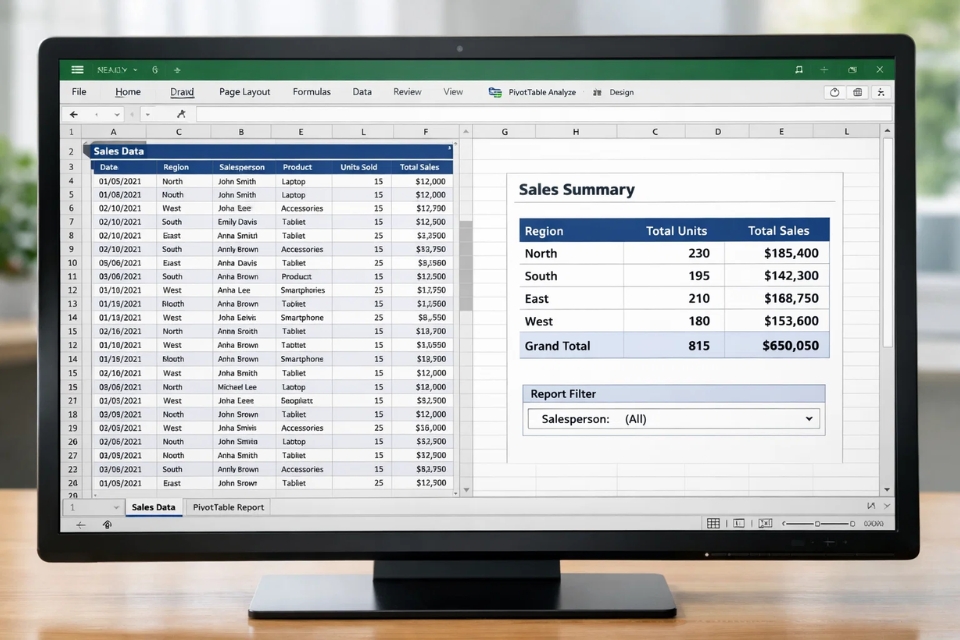Click the Share icon at ribbon's right end
Screen dimensions: 960x640
880,92
